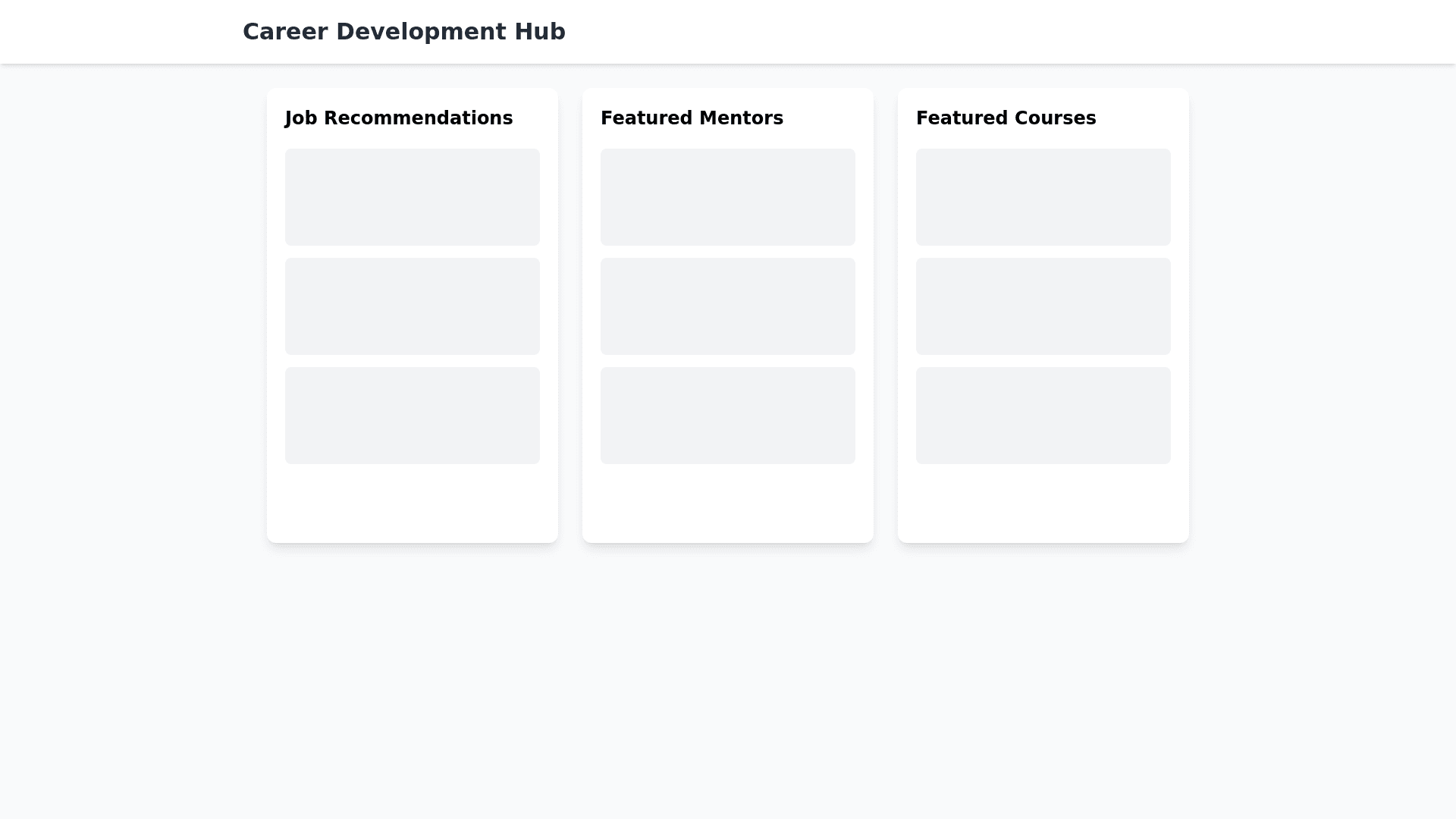This screenshot has width=1456, height=819.
Task: Select the Job Recommendations heading
Action: point(399,118)
